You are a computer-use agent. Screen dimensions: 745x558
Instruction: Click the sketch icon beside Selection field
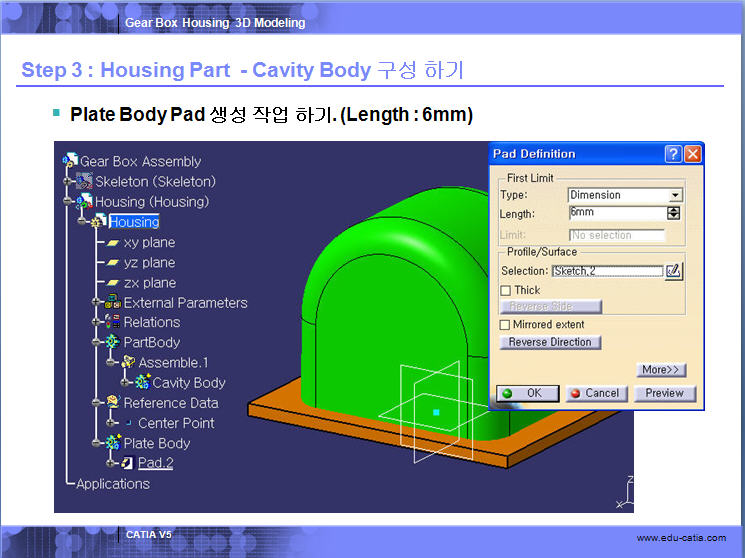click(x=674, y=270)
